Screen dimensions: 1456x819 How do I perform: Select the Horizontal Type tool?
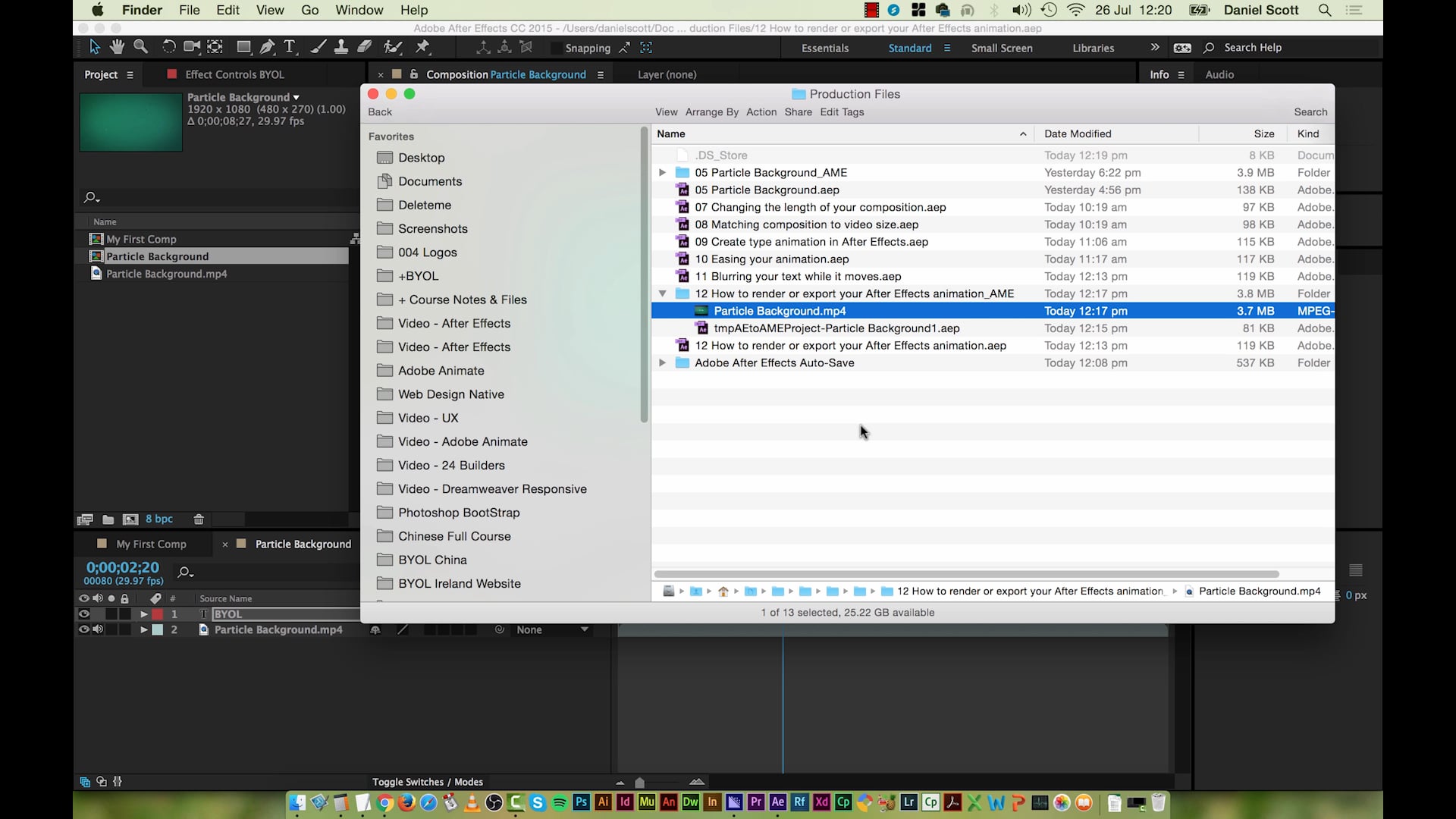click(x=290, y=47)
